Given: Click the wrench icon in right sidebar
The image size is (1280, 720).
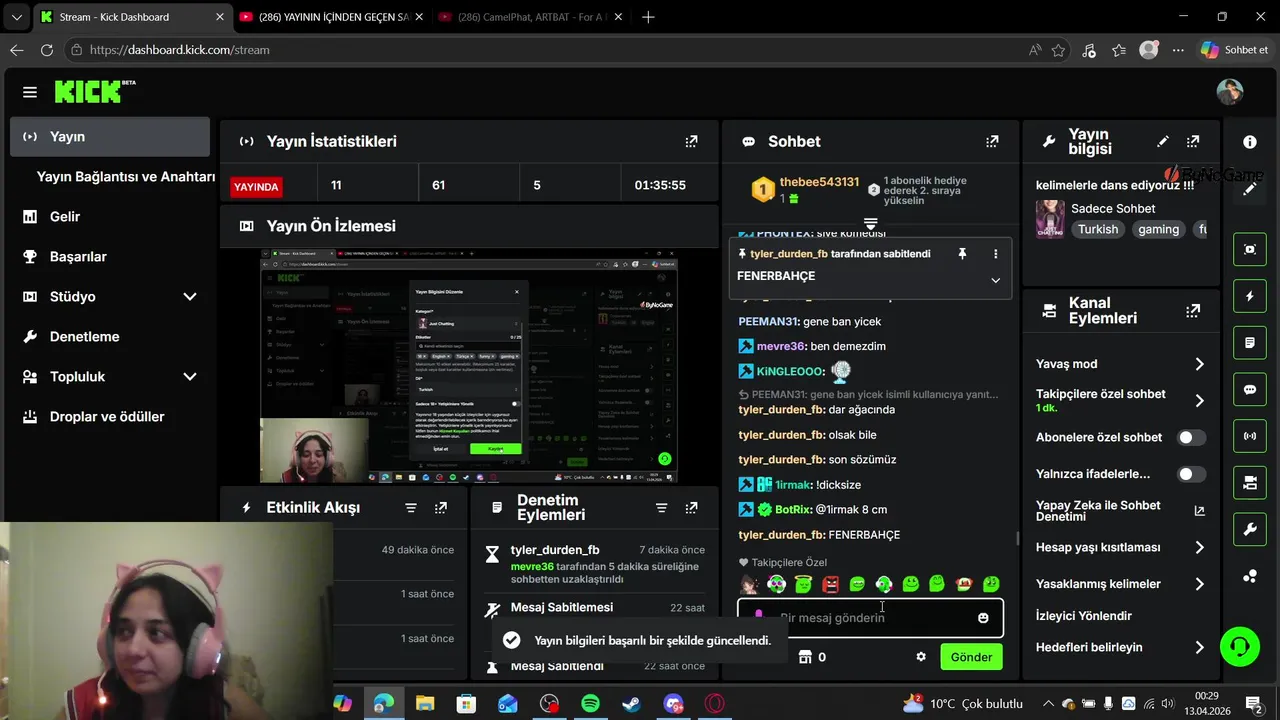Looking at the screenshot, I should coord(1250,529).
